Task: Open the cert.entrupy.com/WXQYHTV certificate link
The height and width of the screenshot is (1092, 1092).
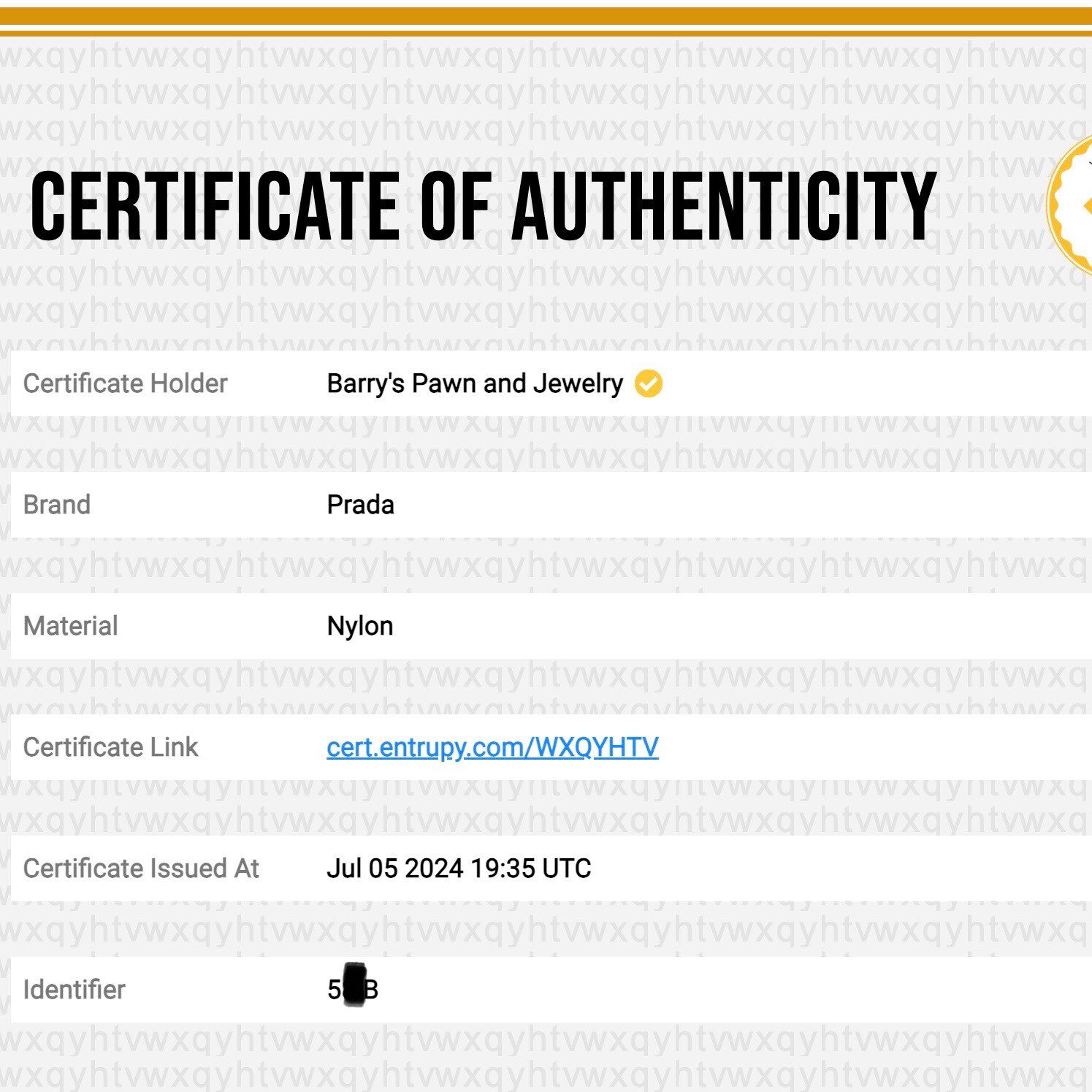Action: point(492,748)
